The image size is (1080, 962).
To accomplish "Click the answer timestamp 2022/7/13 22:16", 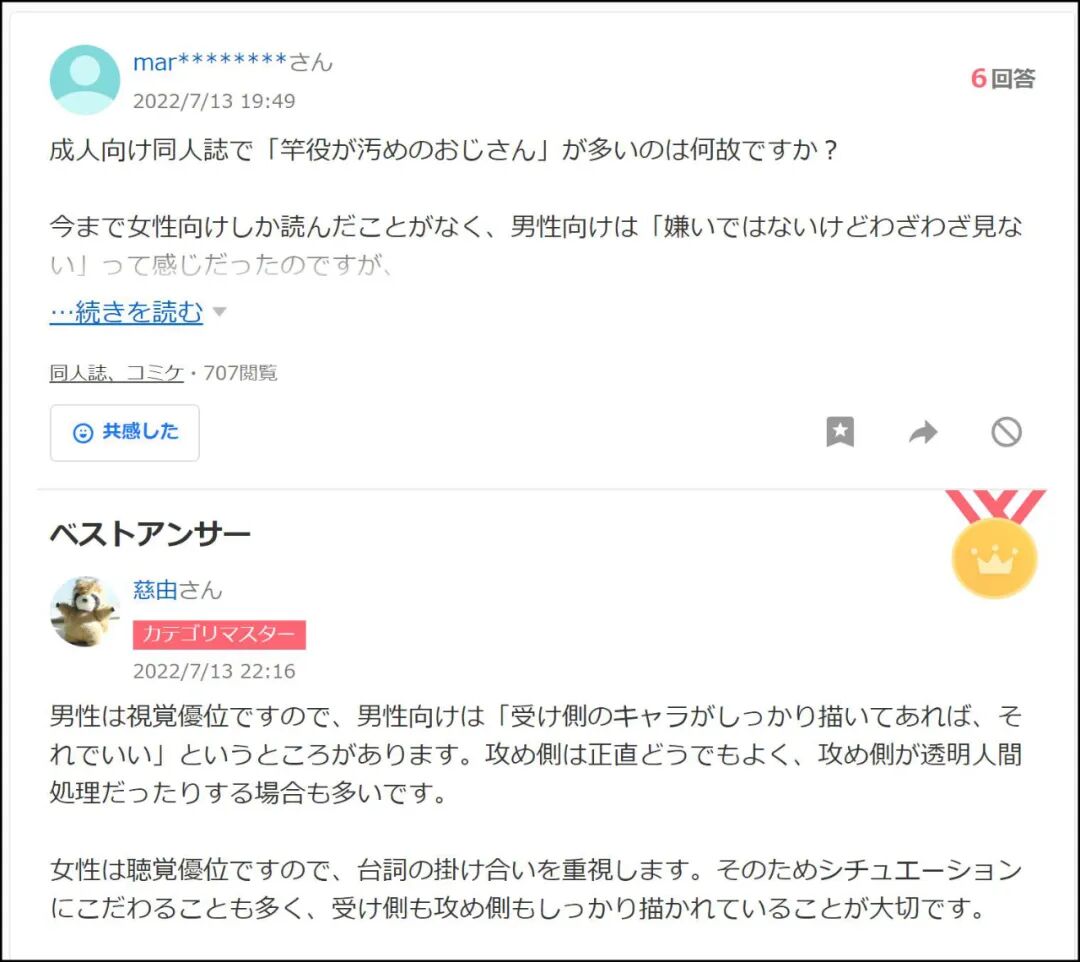I will [x=214, y=671].
